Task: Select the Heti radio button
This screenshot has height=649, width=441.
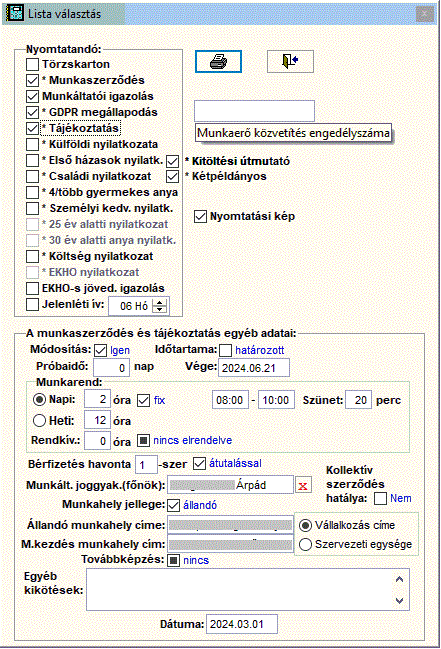Action: [39, 421]
